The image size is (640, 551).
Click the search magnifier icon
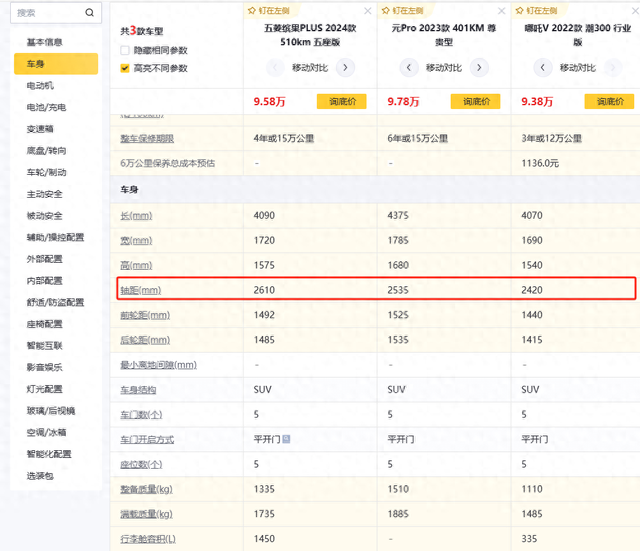(x=89, y=13)
